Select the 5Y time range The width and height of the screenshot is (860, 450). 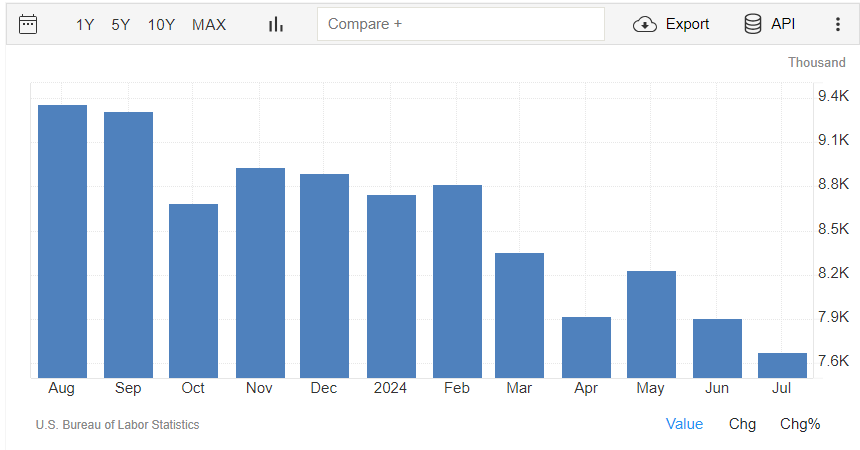click(121, 25)
